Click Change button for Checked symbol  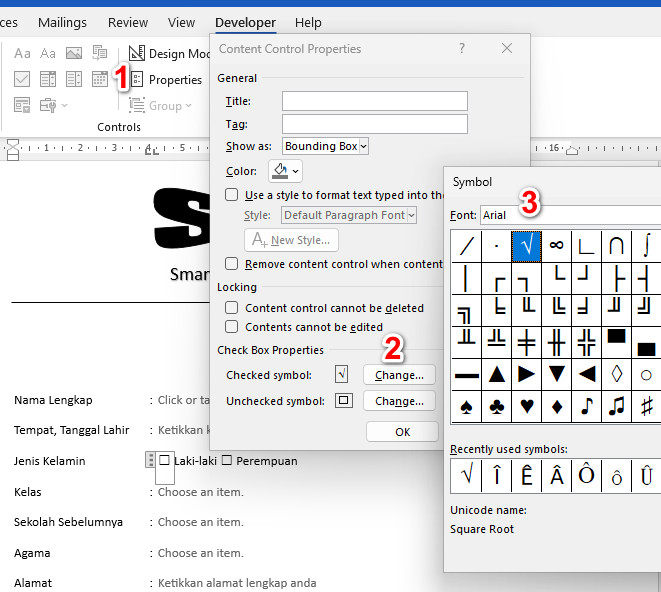point(399,375)
